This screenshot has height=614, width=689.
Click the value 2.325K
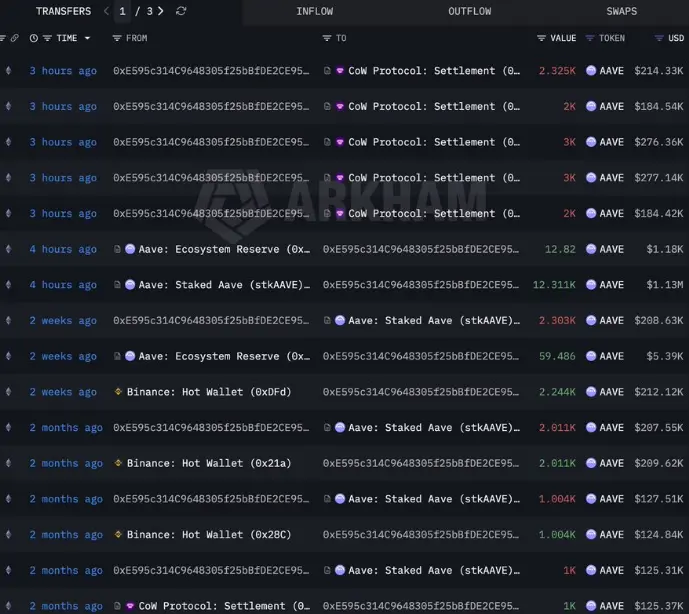tap(557, 71)
